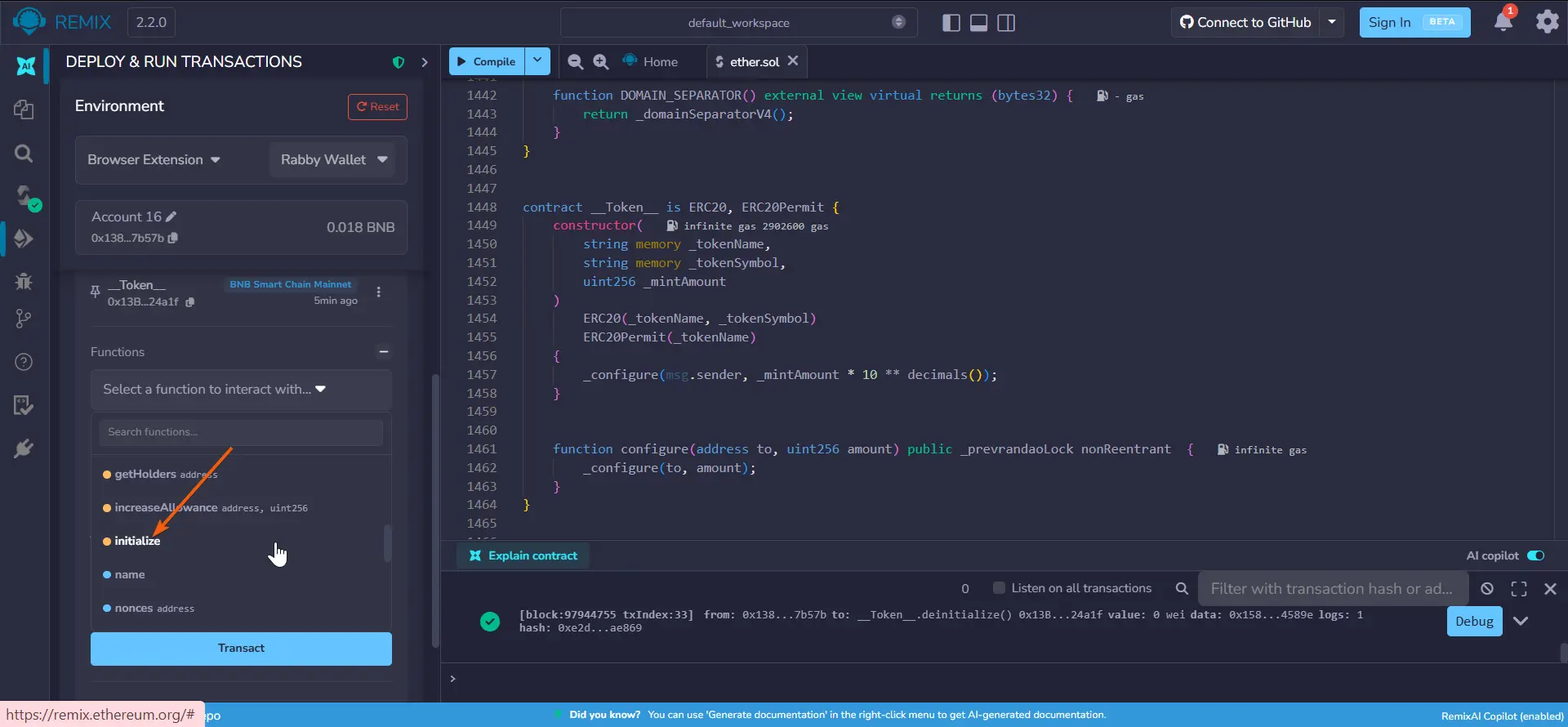
Task: Open the Plugin manager plug icon
Action: (24, 448)
